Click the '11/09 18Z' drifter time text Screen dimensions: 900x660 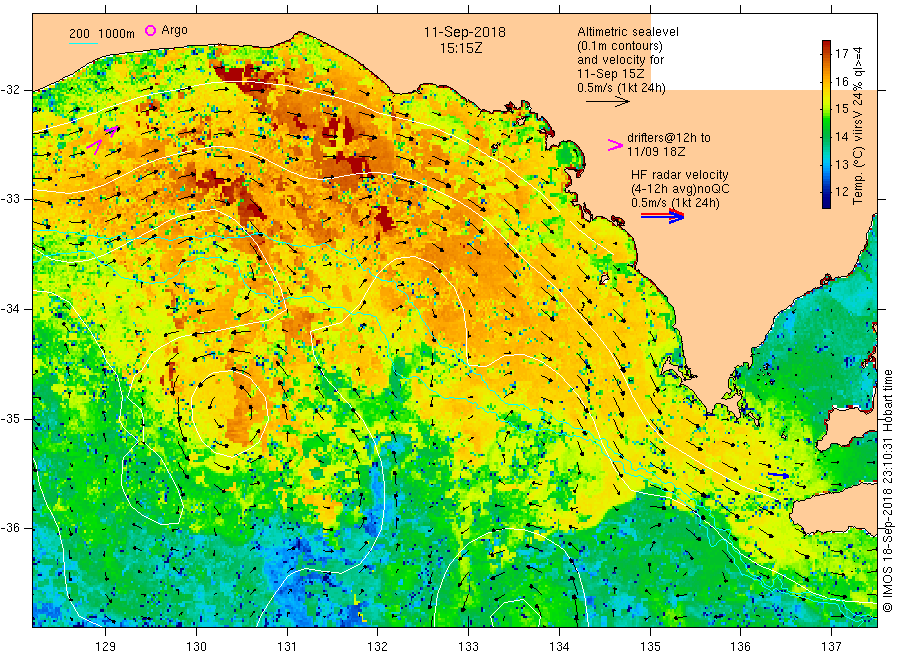[656, 152]
